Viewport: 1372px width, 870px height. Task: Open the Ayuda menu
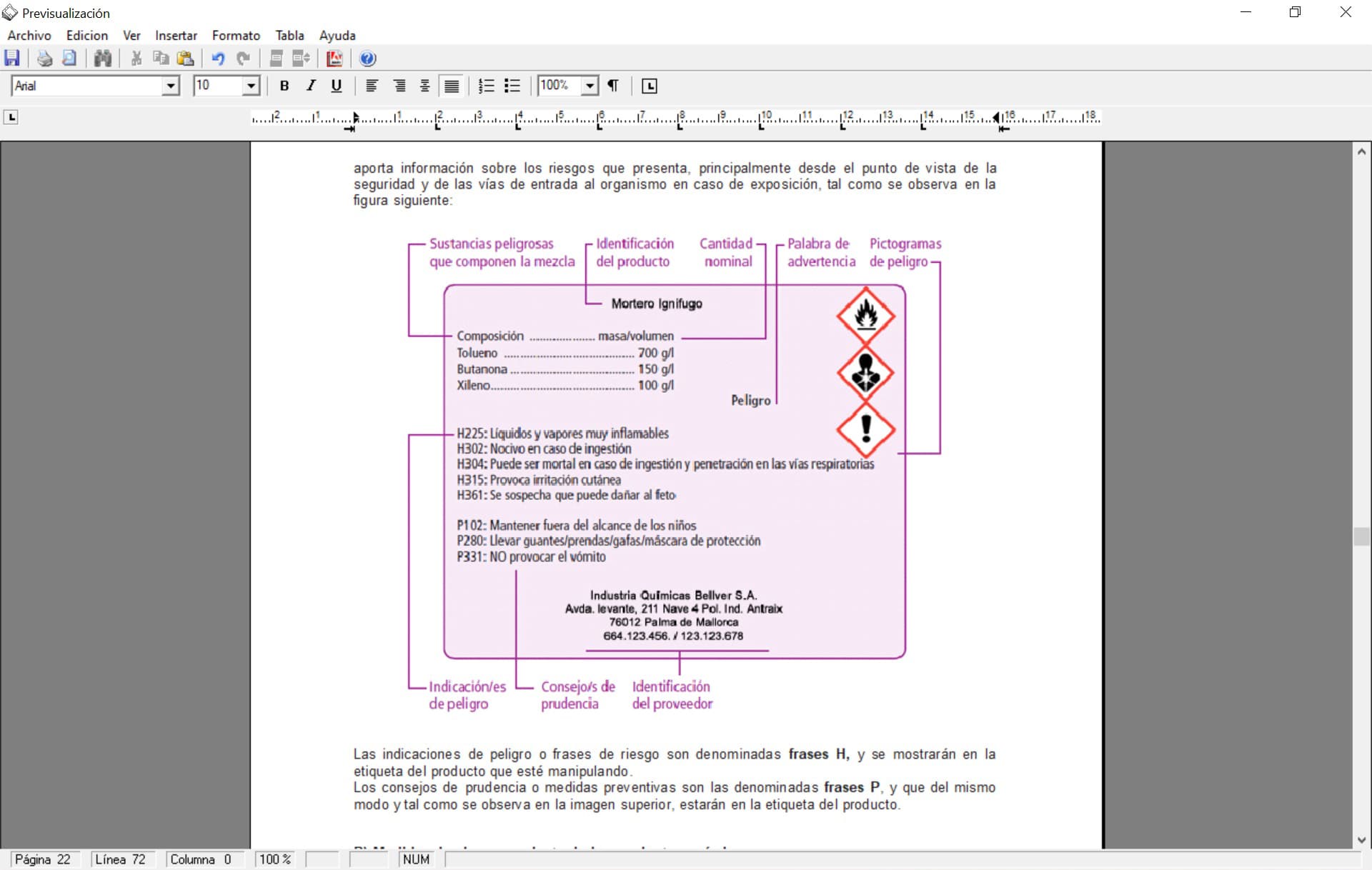tap(337, 35)
